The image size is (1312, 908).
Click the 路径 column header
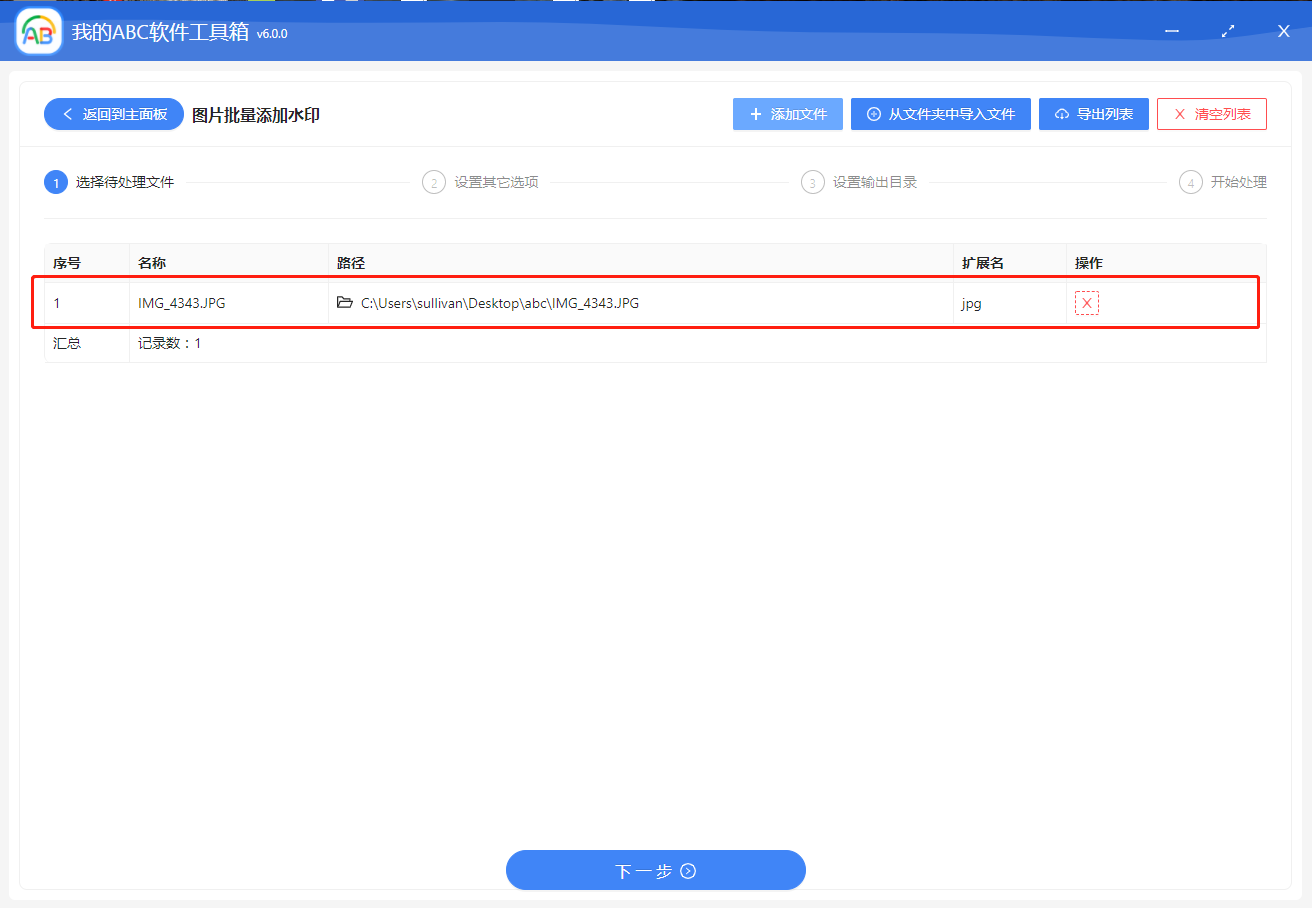(351, 263)
